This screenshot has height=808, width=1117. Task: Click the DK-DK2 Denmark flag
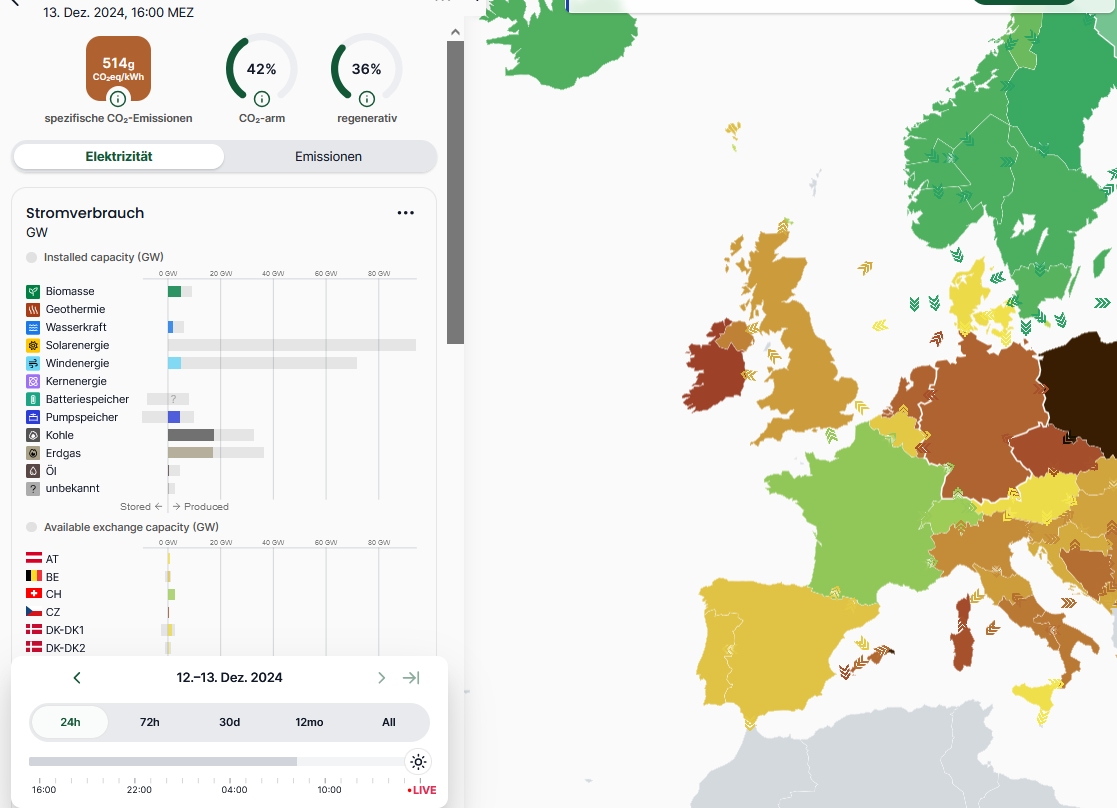tap(33, 647)
